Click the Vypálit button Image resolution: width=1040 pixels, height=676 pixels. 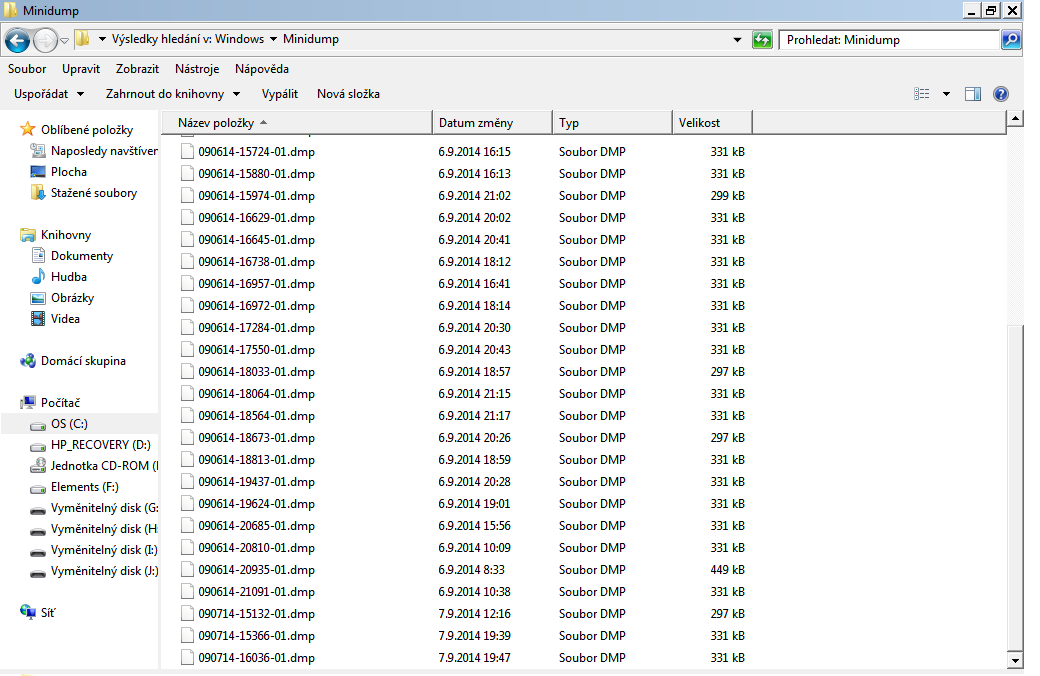pyautogui.click(x=280, y=94)
